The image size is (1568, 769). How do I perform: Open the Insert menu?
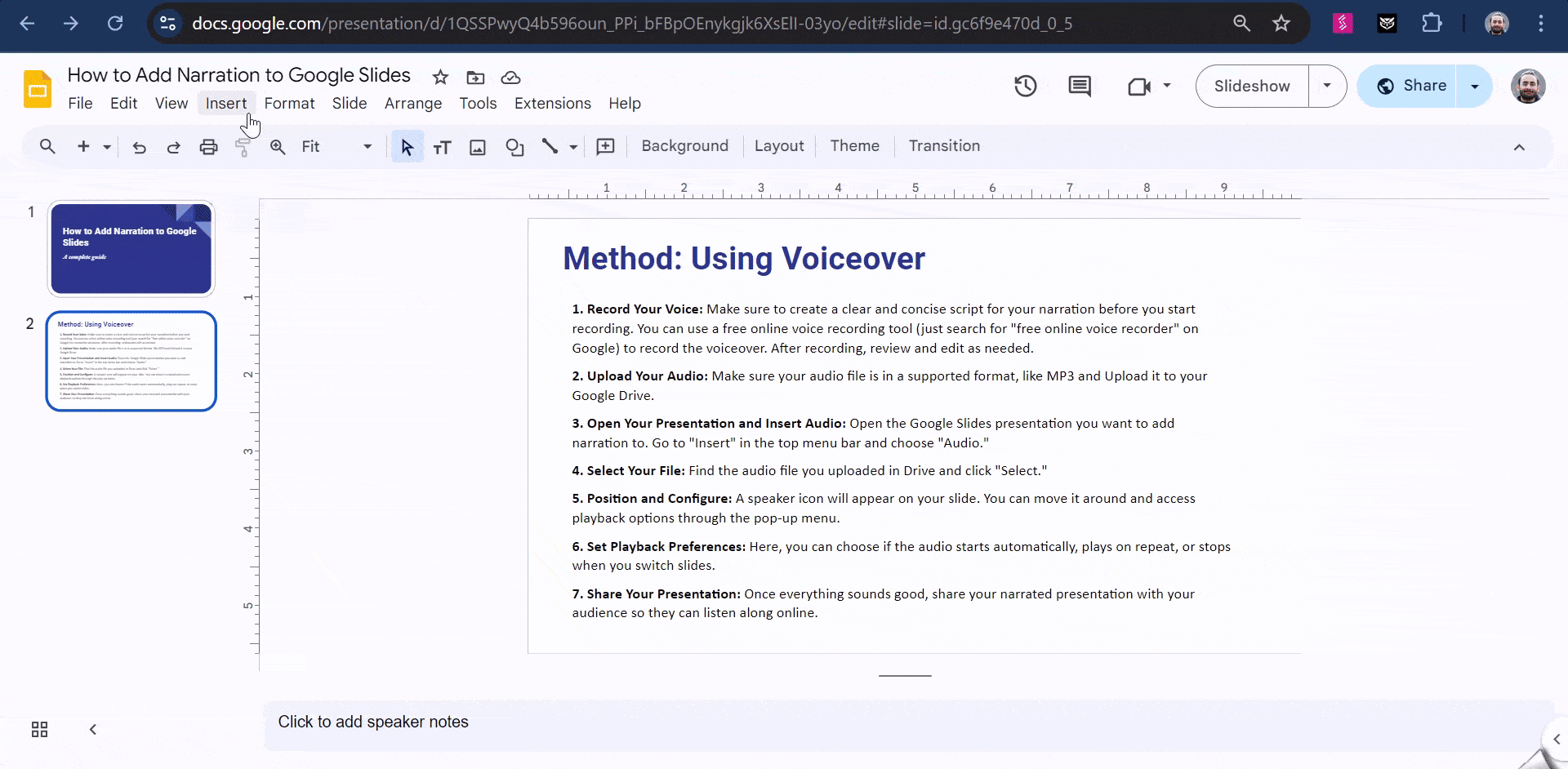(226, 104)
